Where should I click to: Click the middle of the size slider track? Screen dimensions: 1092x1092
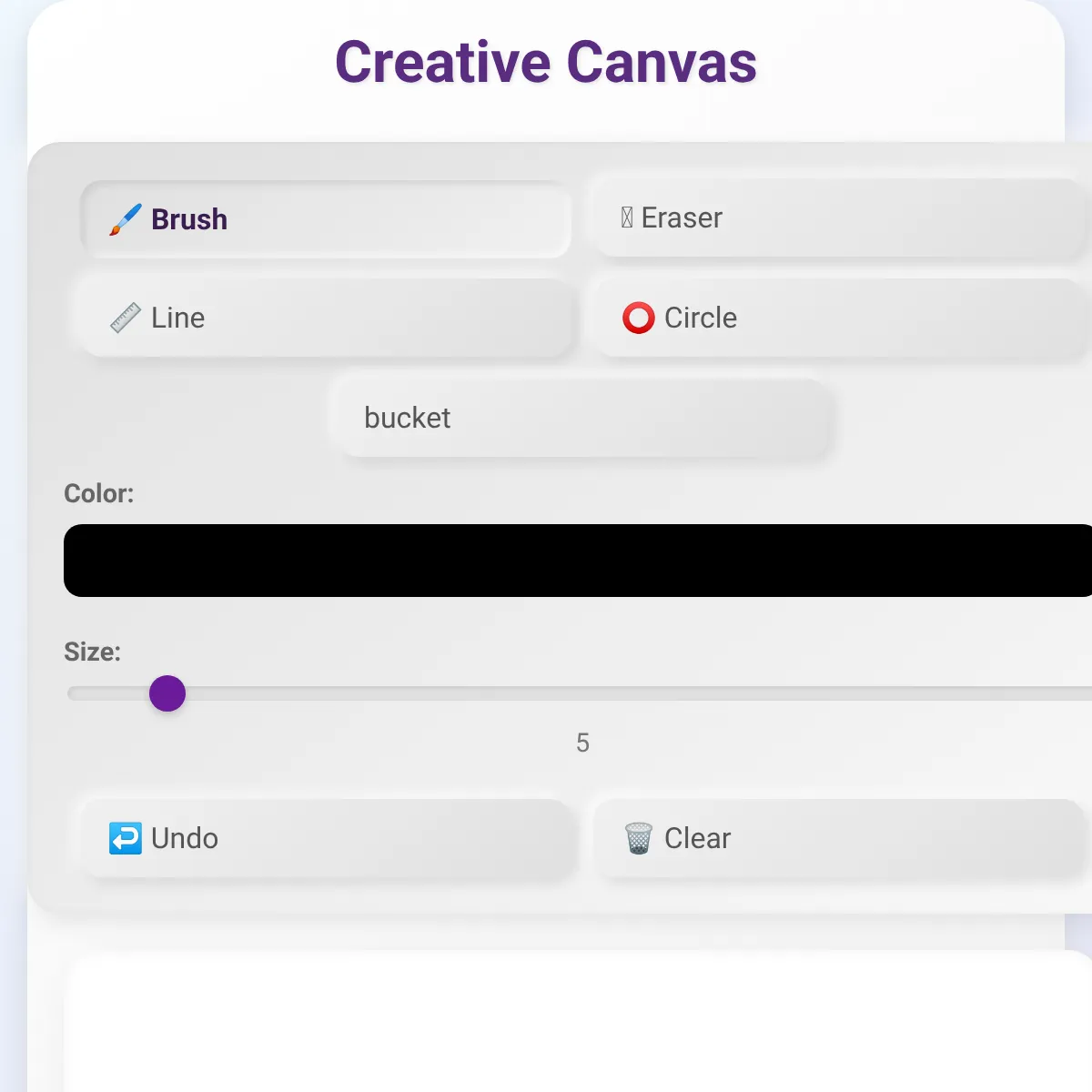(x=582, y=693)
